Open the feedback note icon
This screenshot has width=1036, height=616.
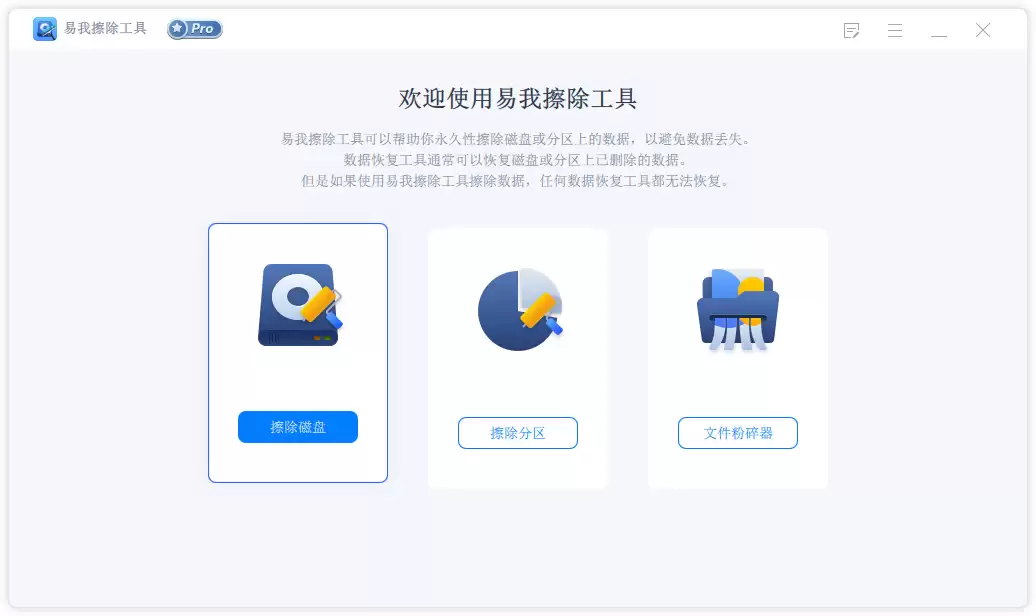click(x=852, y=30)
